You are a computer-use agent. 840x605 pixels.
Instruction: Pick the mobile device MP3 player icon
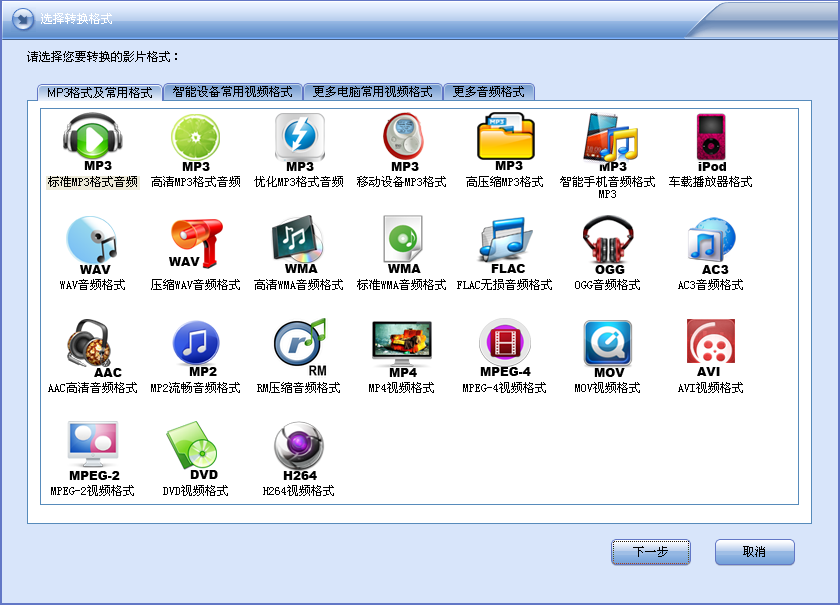(403, 142)
